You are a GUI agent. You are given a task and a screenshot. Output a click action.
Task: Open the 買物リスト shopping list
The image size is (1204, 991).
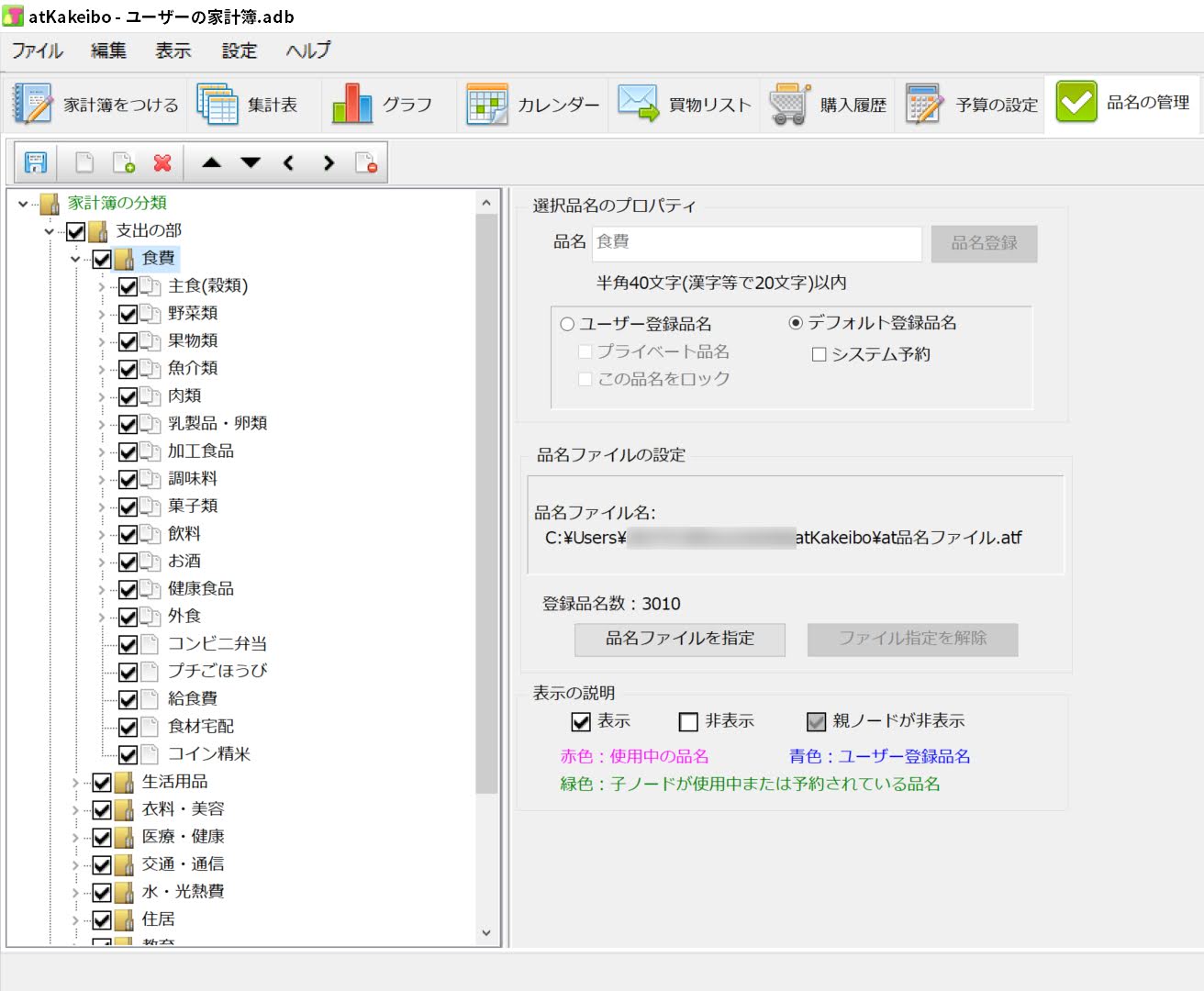click(x=685, y=105)
